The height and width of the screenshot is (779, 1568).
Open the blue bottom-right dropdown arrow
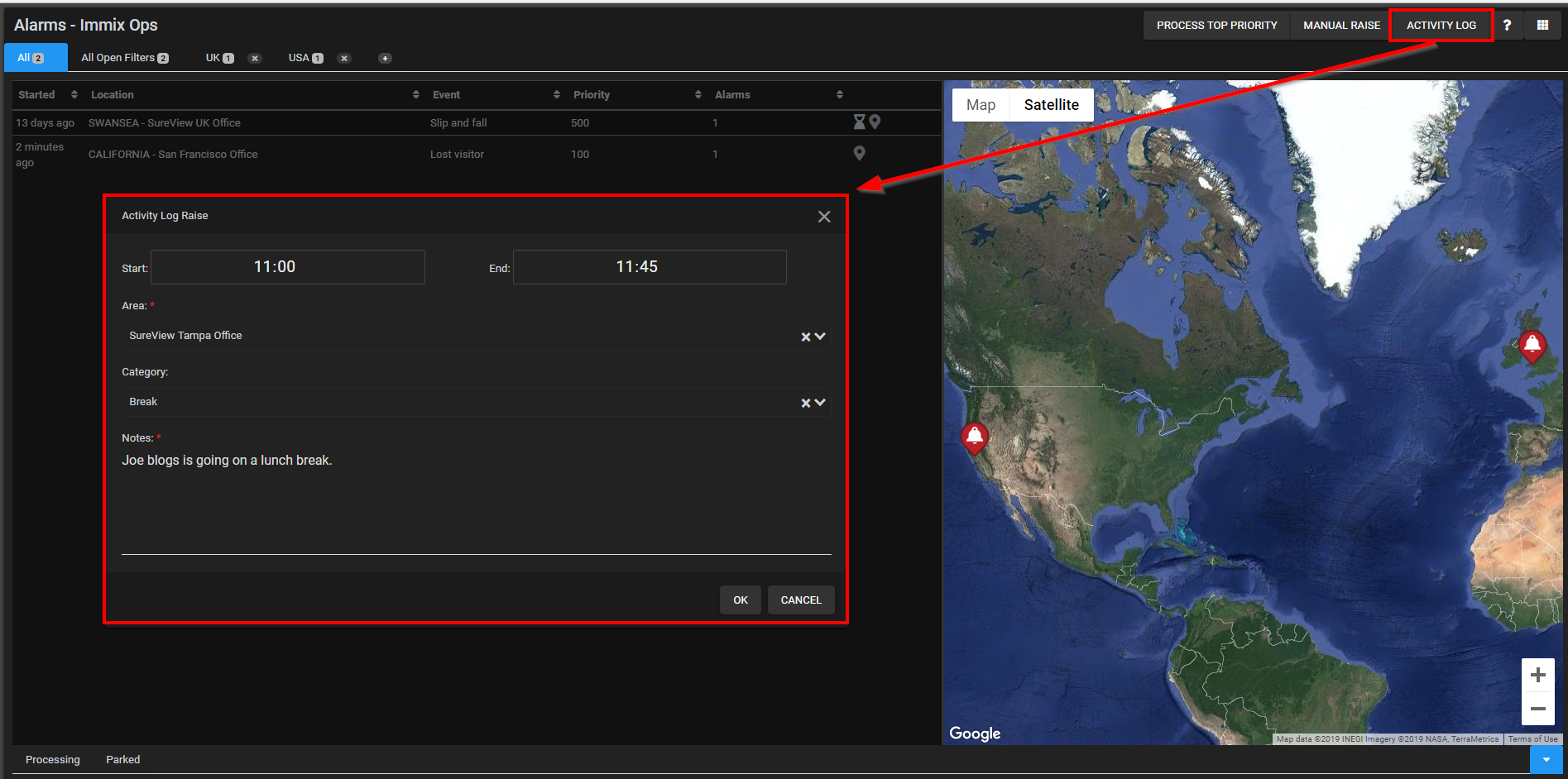(1546, 759)
